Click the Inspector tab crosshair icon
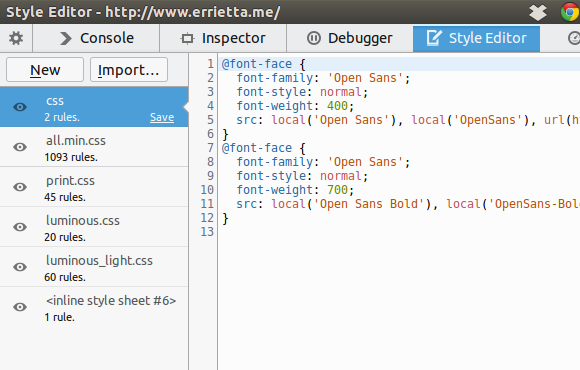 [x=187, y=38]
